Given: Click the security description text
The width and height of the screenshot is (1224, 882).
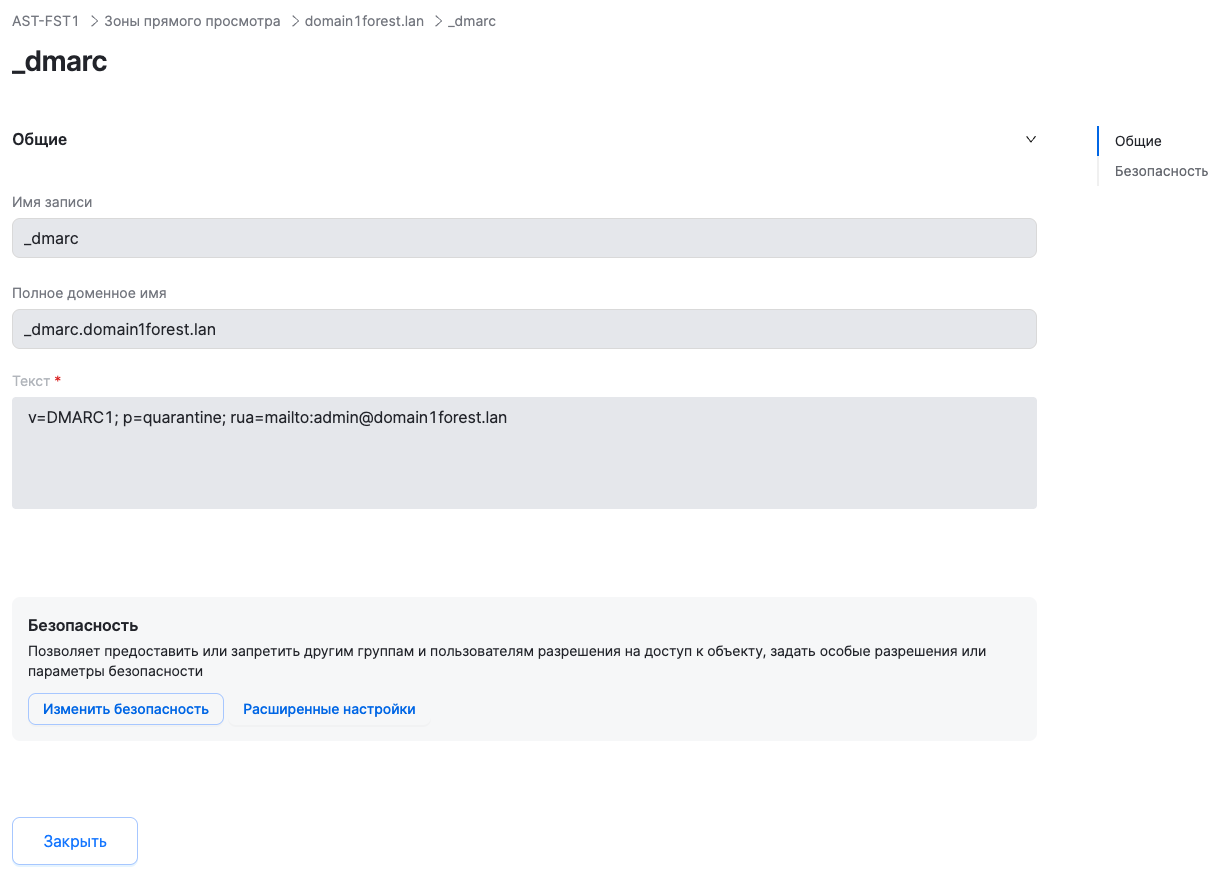Looking at the screenshot, I should click(507, 661).
